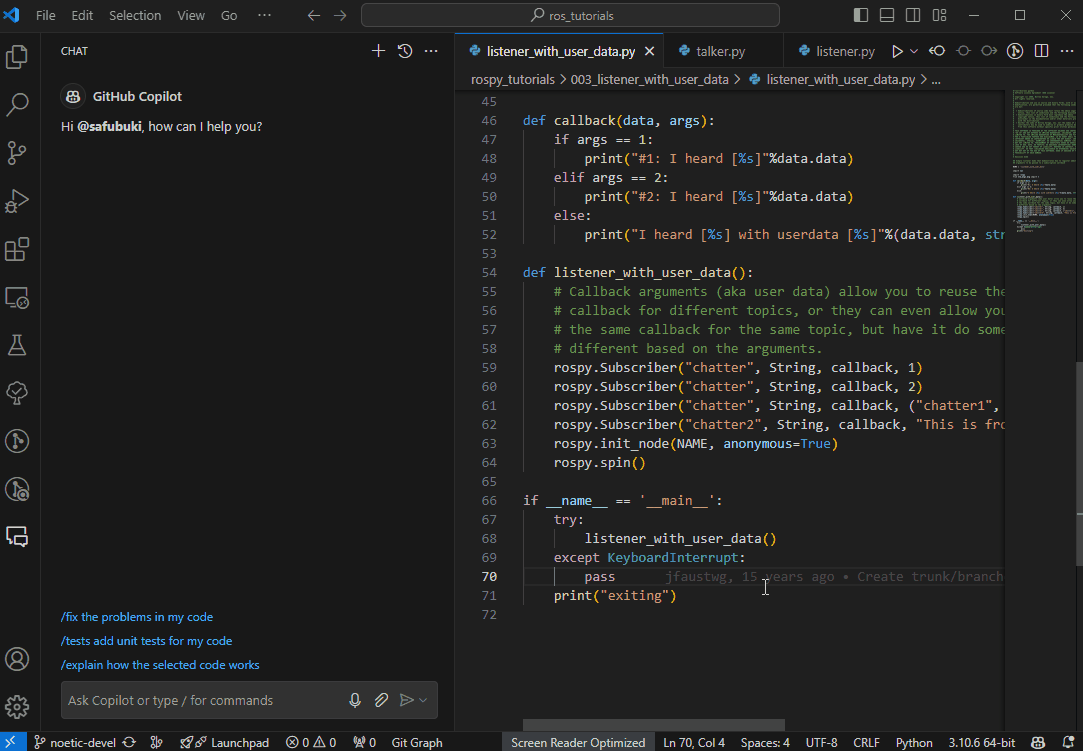Open the View menu
Screen dimensions: 1083x751
click(191, 15)
